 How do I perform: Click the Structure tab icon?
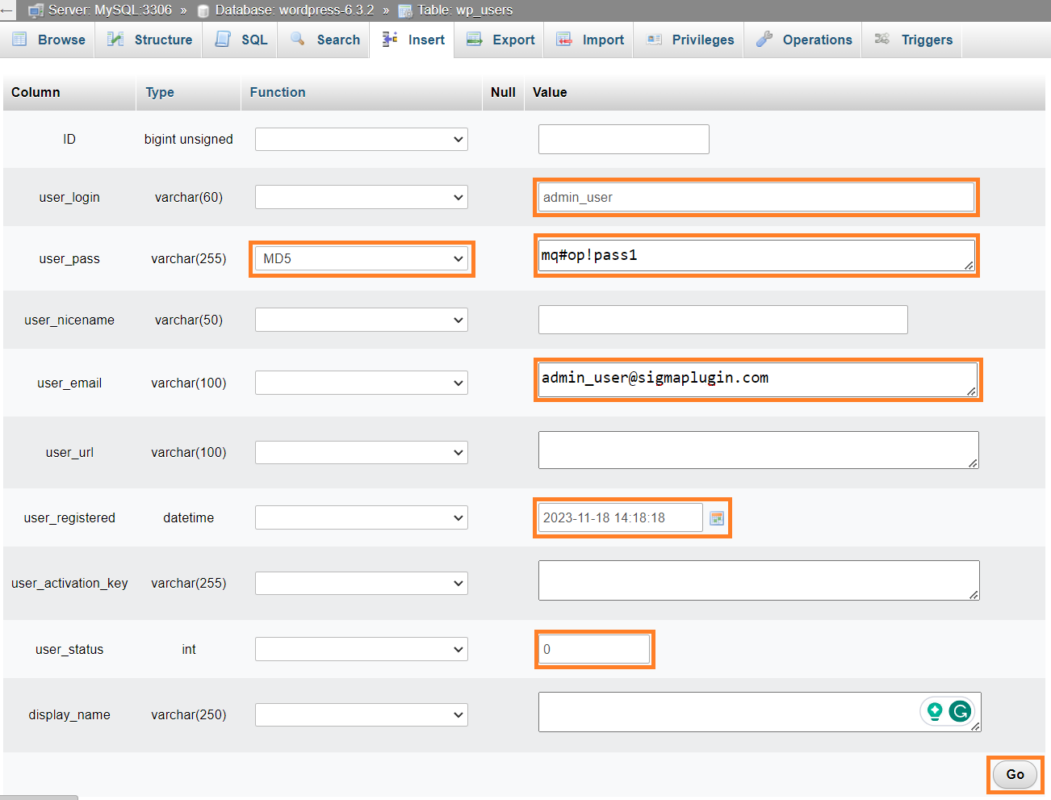(115, 40)
